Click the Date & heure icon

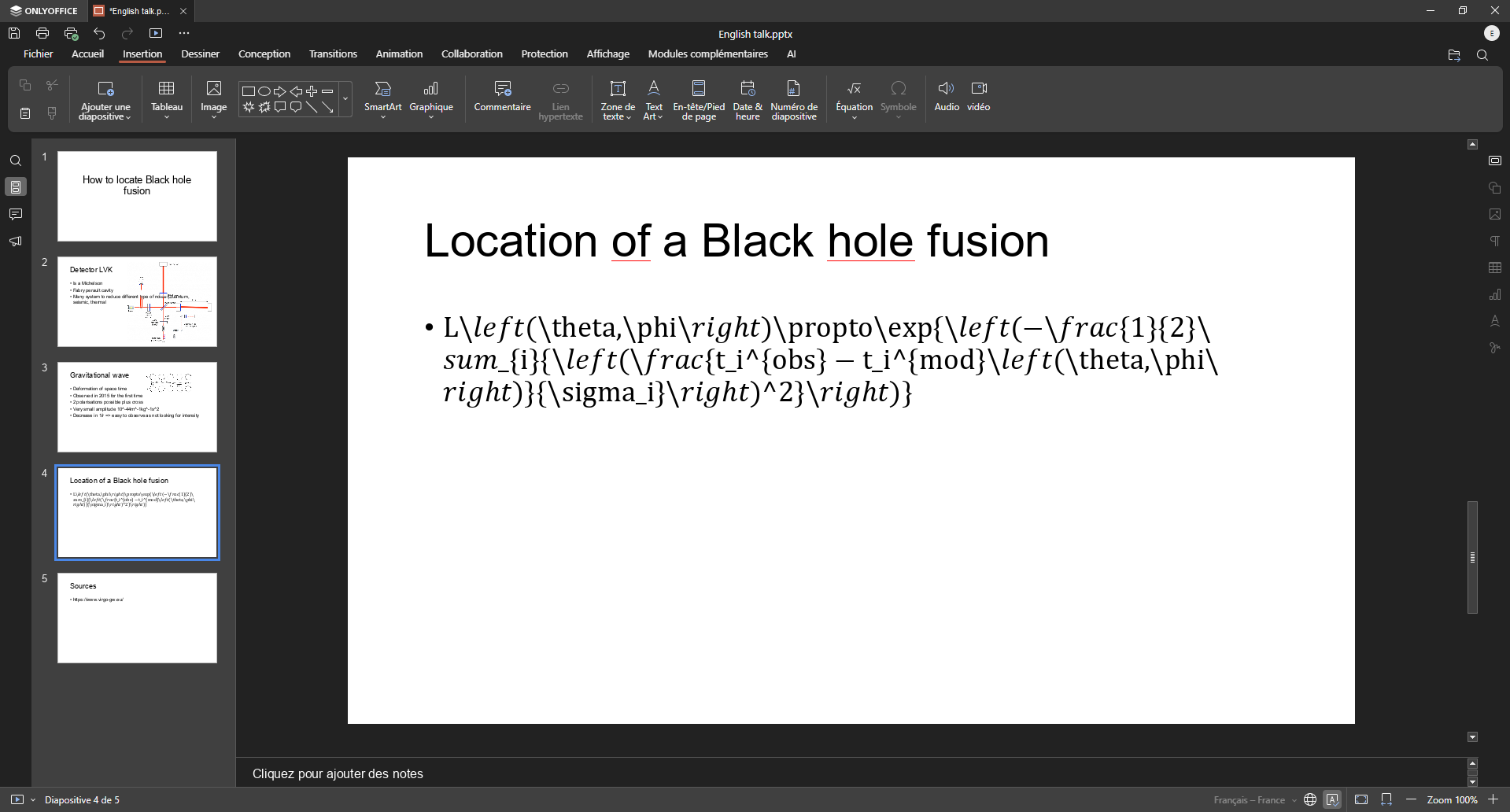pos(747,89)
